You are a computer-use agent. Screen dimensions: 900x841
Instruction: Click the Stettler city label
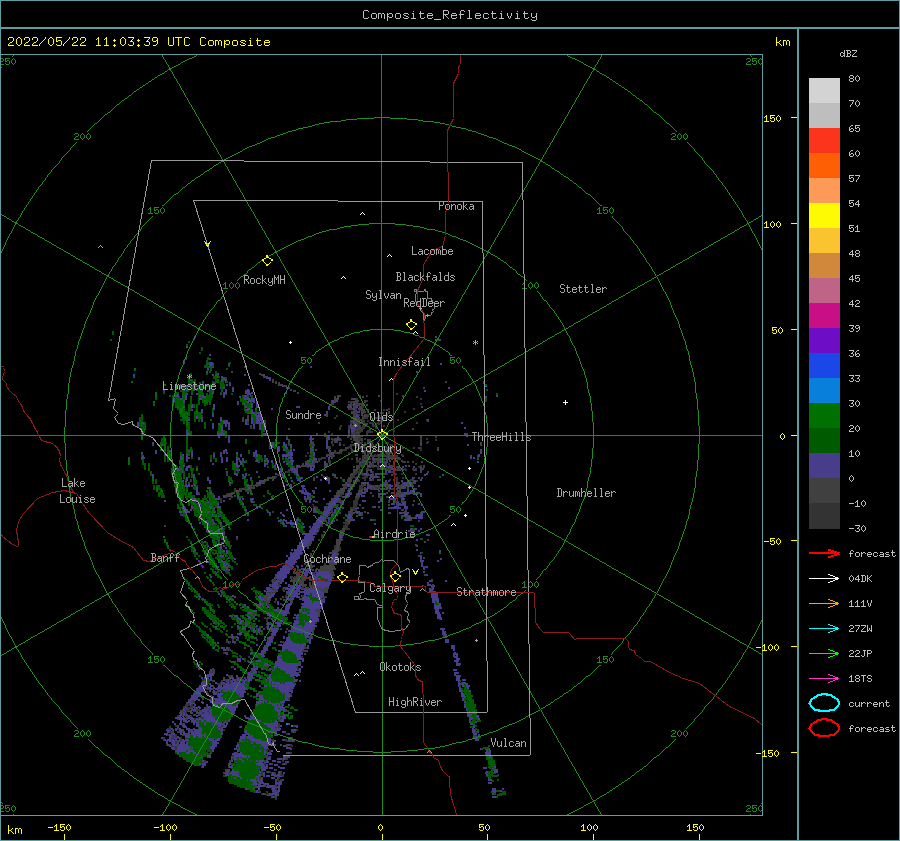[583, 289]
